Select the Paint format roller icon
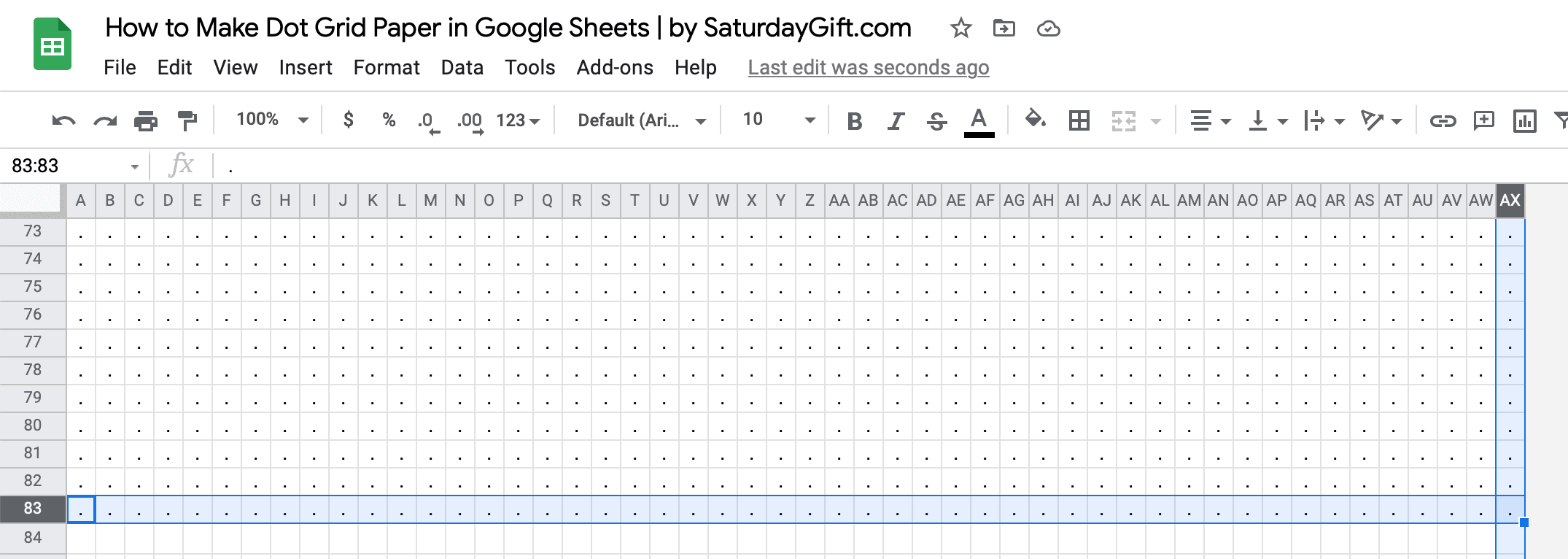The image size is (1568, 559). [x=187, y=120]
